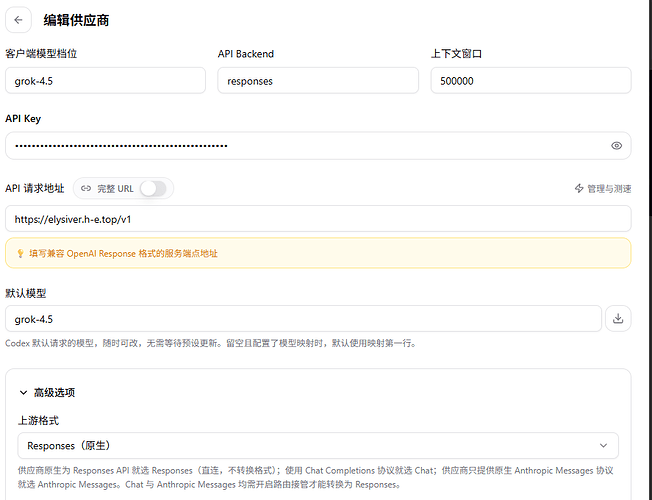Click the 默认模型 grok-4.5 field
This screenshot has height=500, width=652.
coord(303,319)
